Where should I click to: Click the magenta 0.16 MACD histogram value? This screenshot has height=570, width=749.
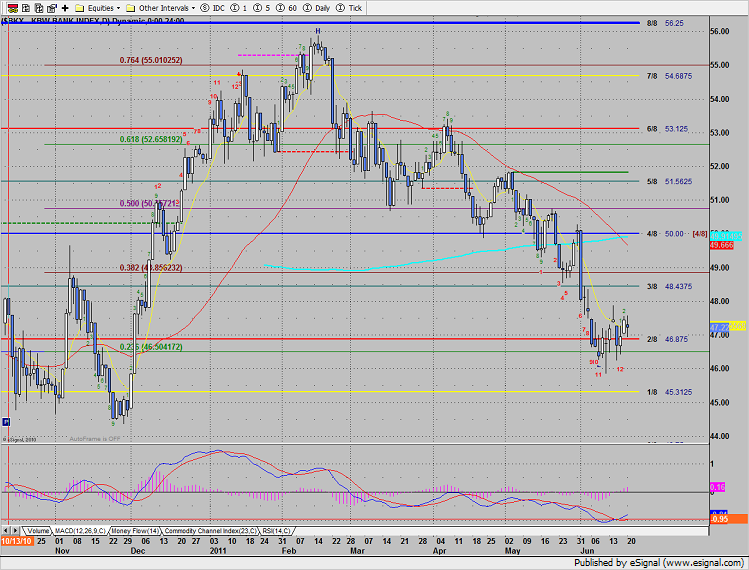tap(717, 487)
